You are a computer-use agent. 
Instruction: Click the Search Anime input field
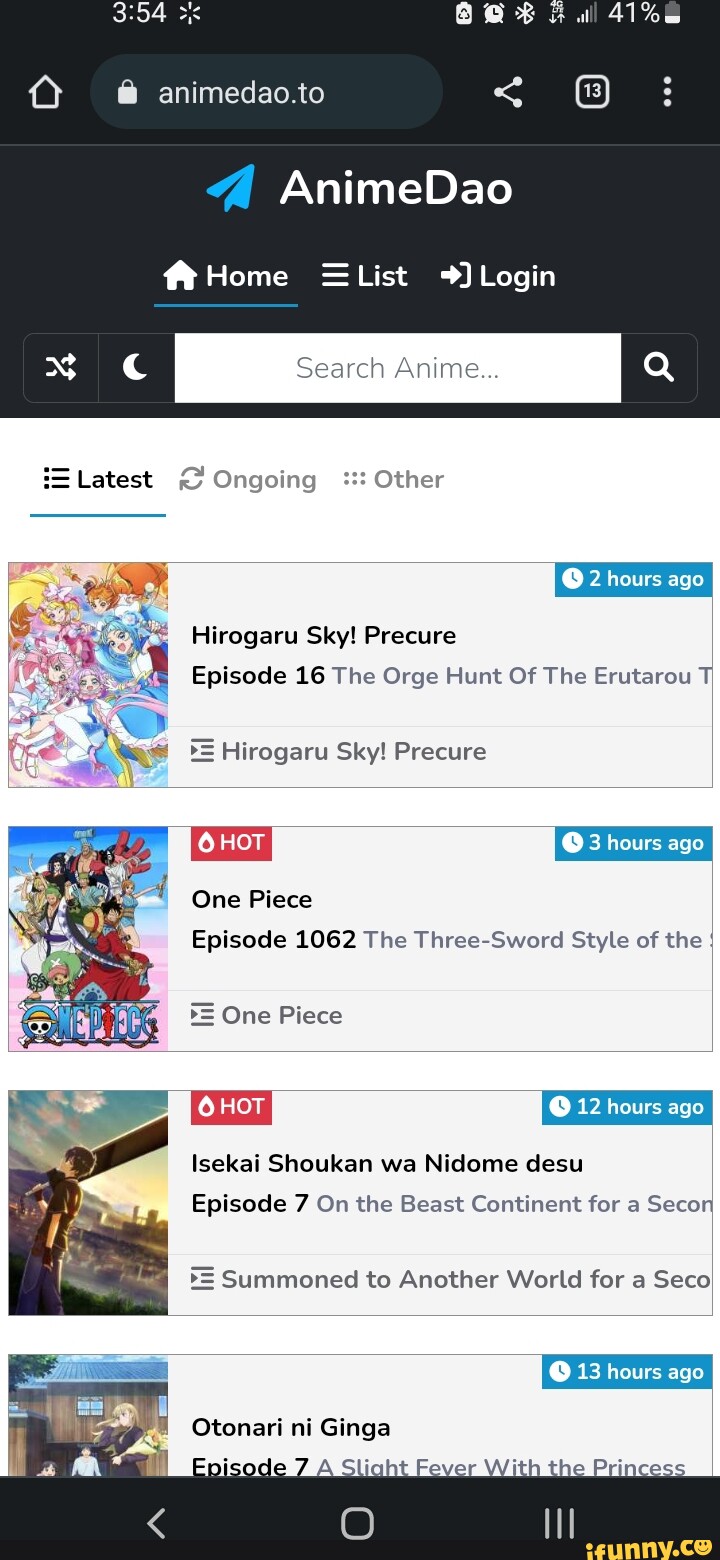[397, 368]
